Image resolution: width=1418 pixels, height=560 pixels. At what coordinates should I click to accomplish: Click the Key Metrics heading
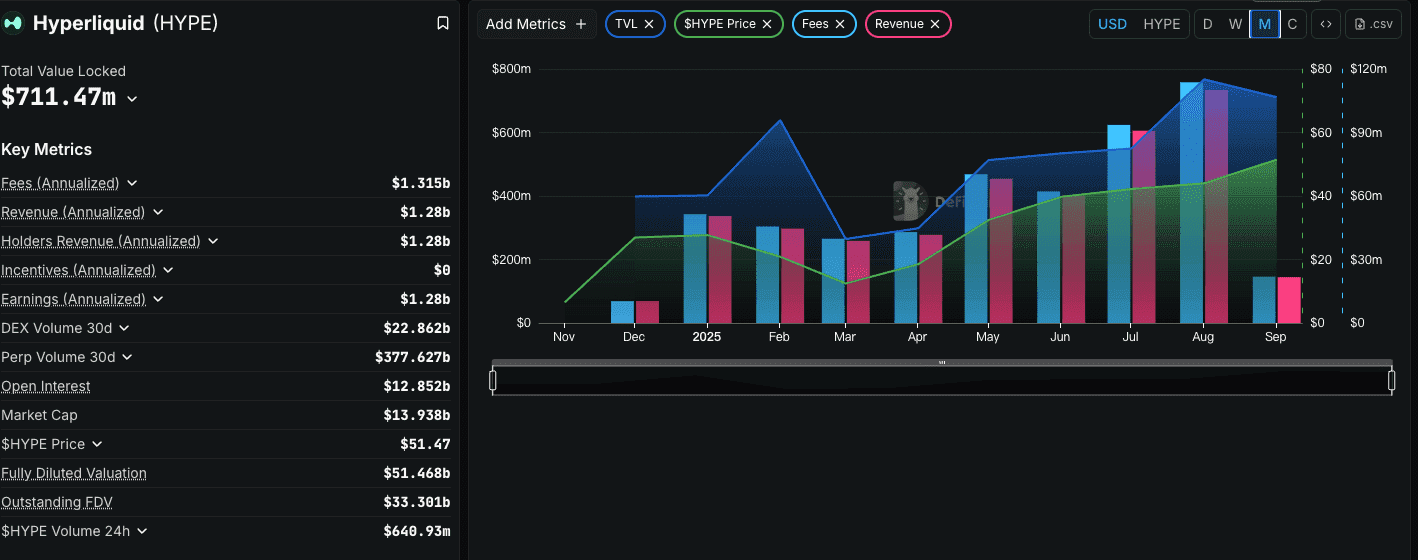(x=46, y=149)
